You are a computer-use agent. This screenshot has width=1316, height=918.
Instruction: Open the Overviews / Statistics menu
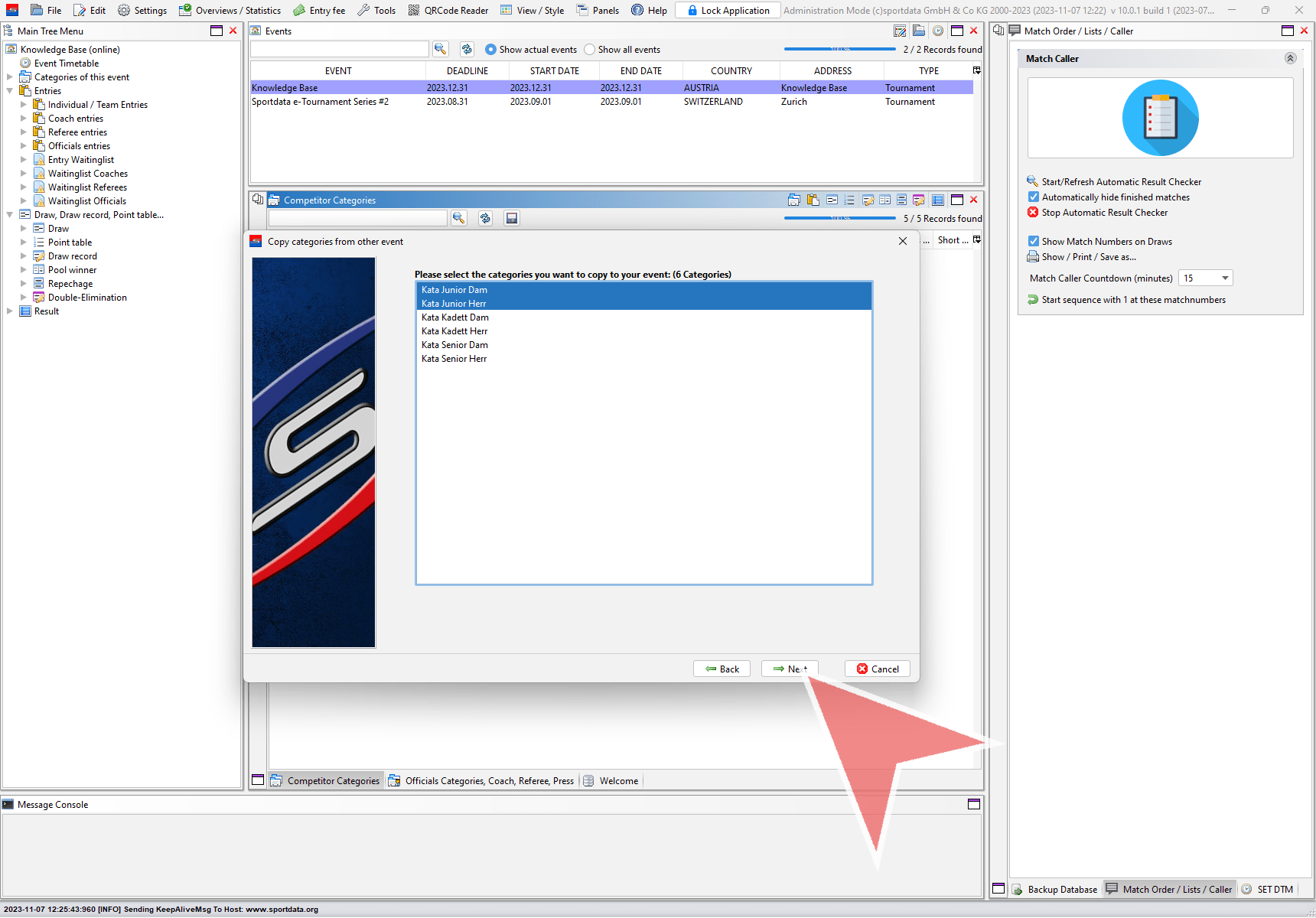point(230,10)
